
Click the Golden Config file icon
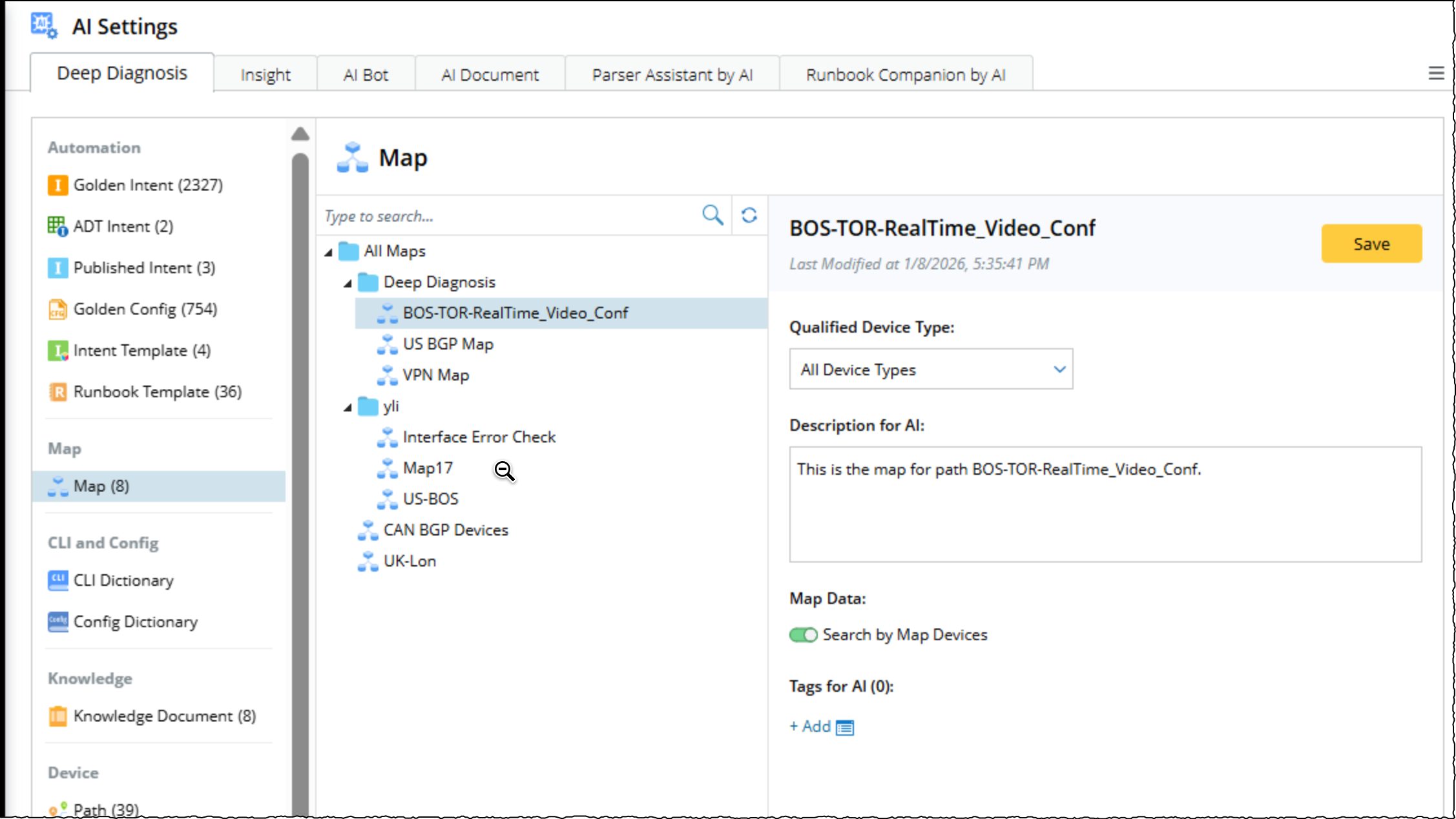57,309
